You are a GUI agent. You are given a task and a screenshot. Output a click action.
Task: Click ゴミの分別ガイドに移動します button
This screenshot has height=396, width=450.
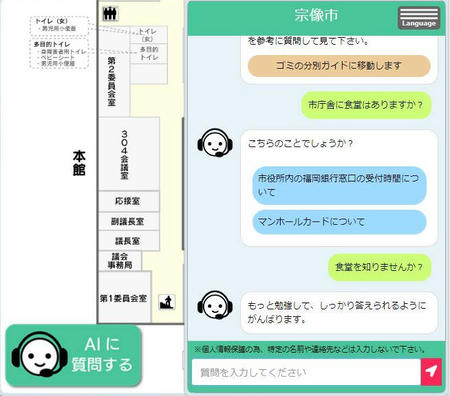coord(339,66)
